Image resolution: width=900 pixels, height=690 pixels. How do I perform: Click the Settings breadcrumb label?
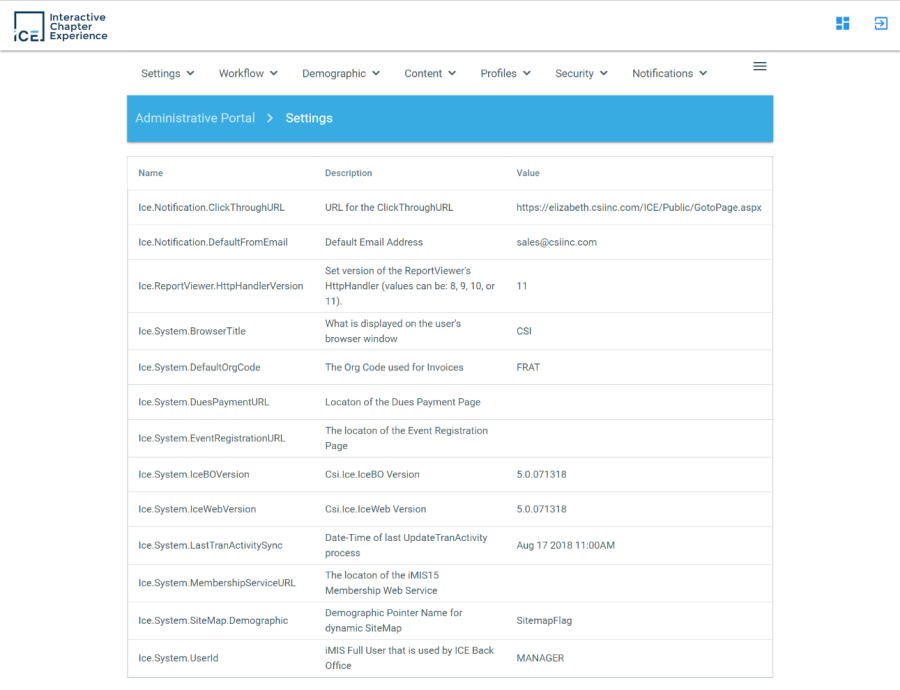309,118
